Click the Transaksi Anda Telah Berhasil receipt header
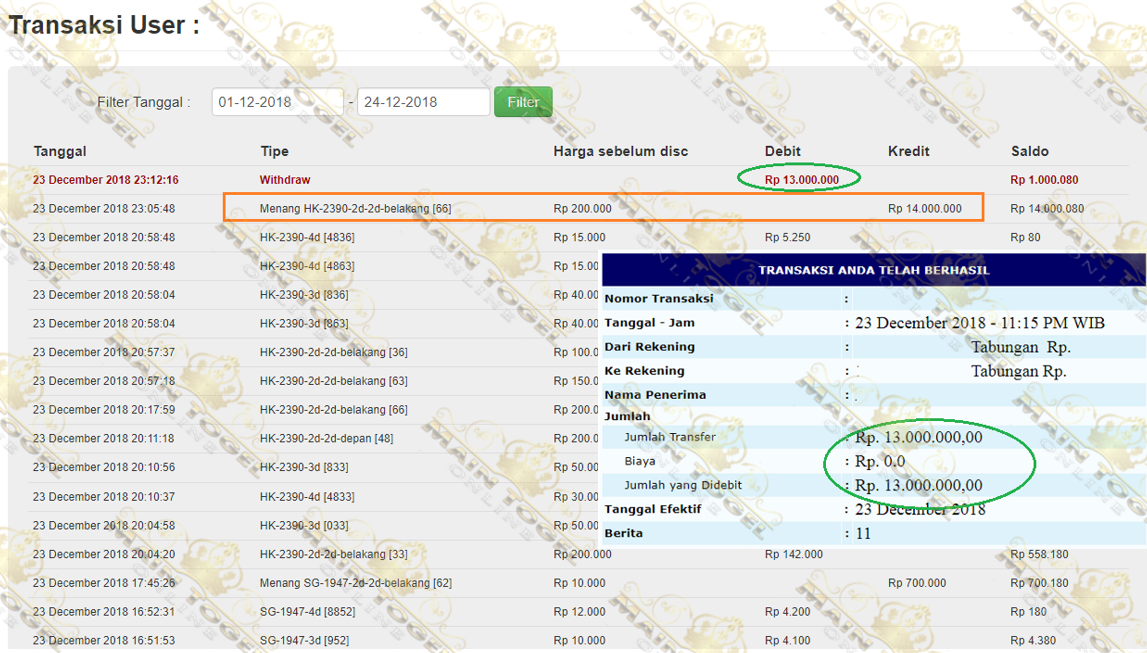 click(873, 270)
